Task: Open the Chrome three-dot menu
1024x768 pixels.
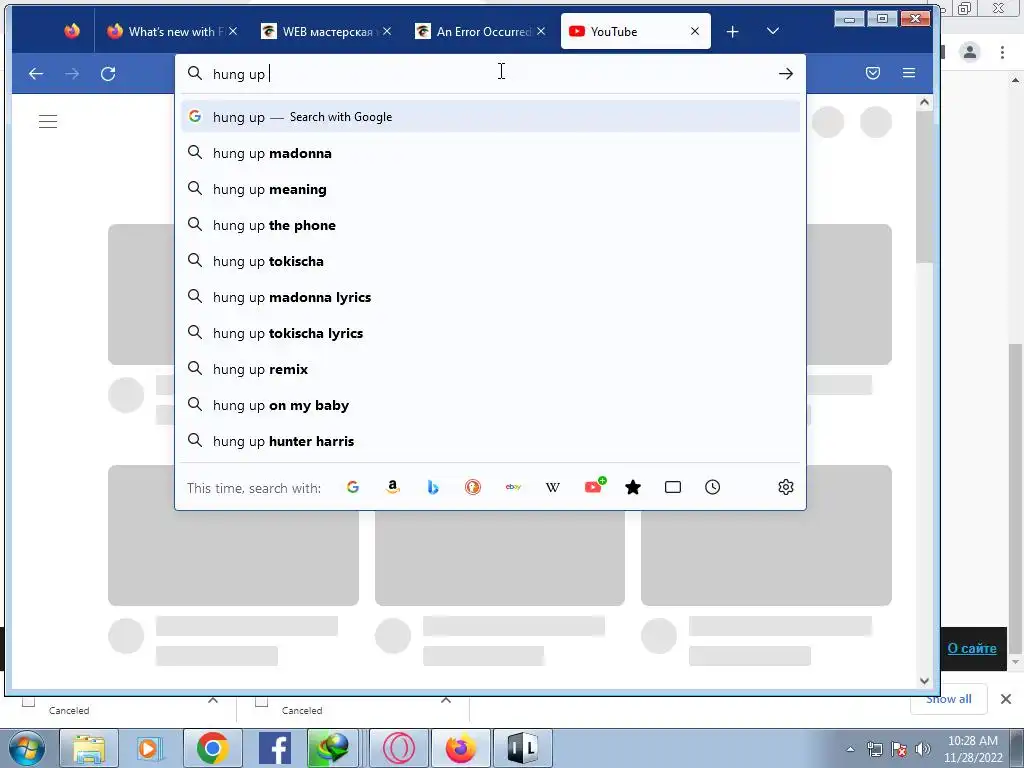Action: 1002,52
